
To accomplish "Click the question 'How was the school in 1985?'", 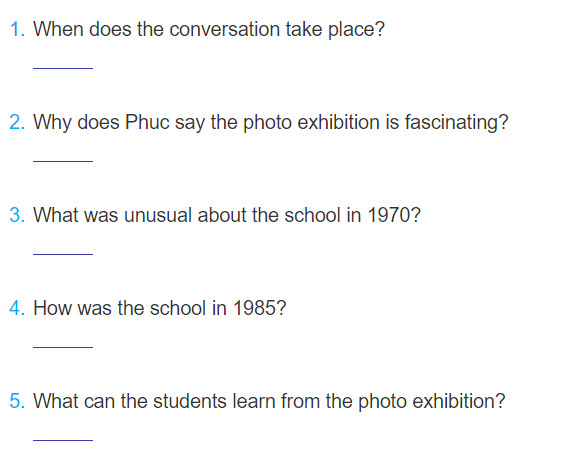I will point(160,308).
